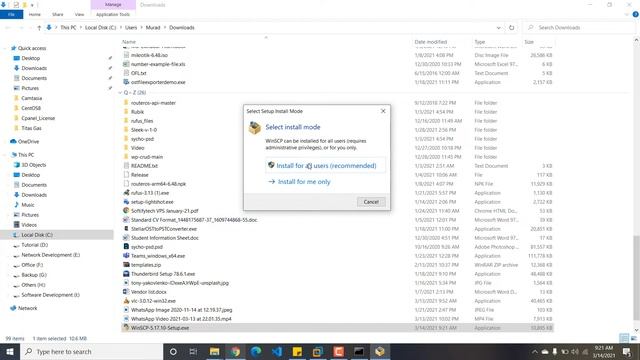Select Videos under This PC
640x360 pixels.
coord(29,225)
